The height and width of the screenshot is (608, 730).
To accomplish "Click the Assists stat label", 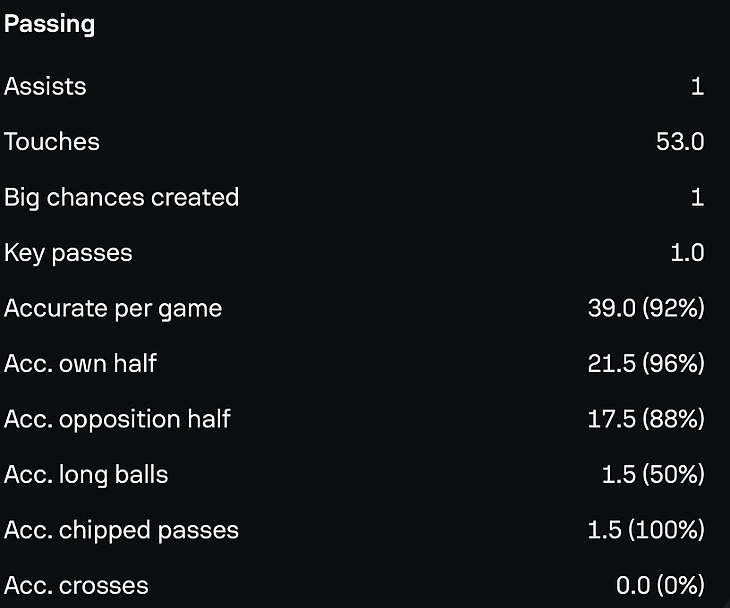I will pos(45,86).
